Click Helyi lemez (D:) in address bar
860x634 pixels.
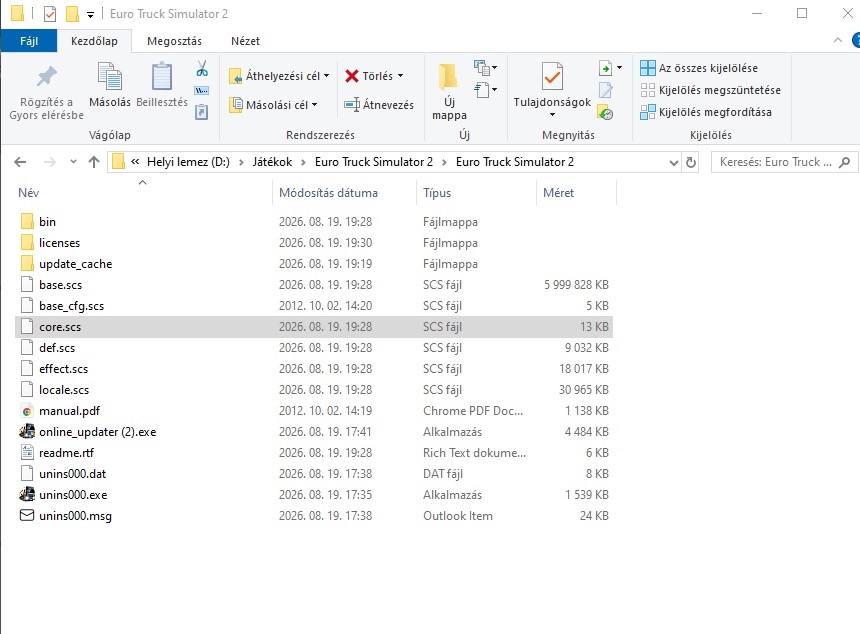(x=188, y=162)
